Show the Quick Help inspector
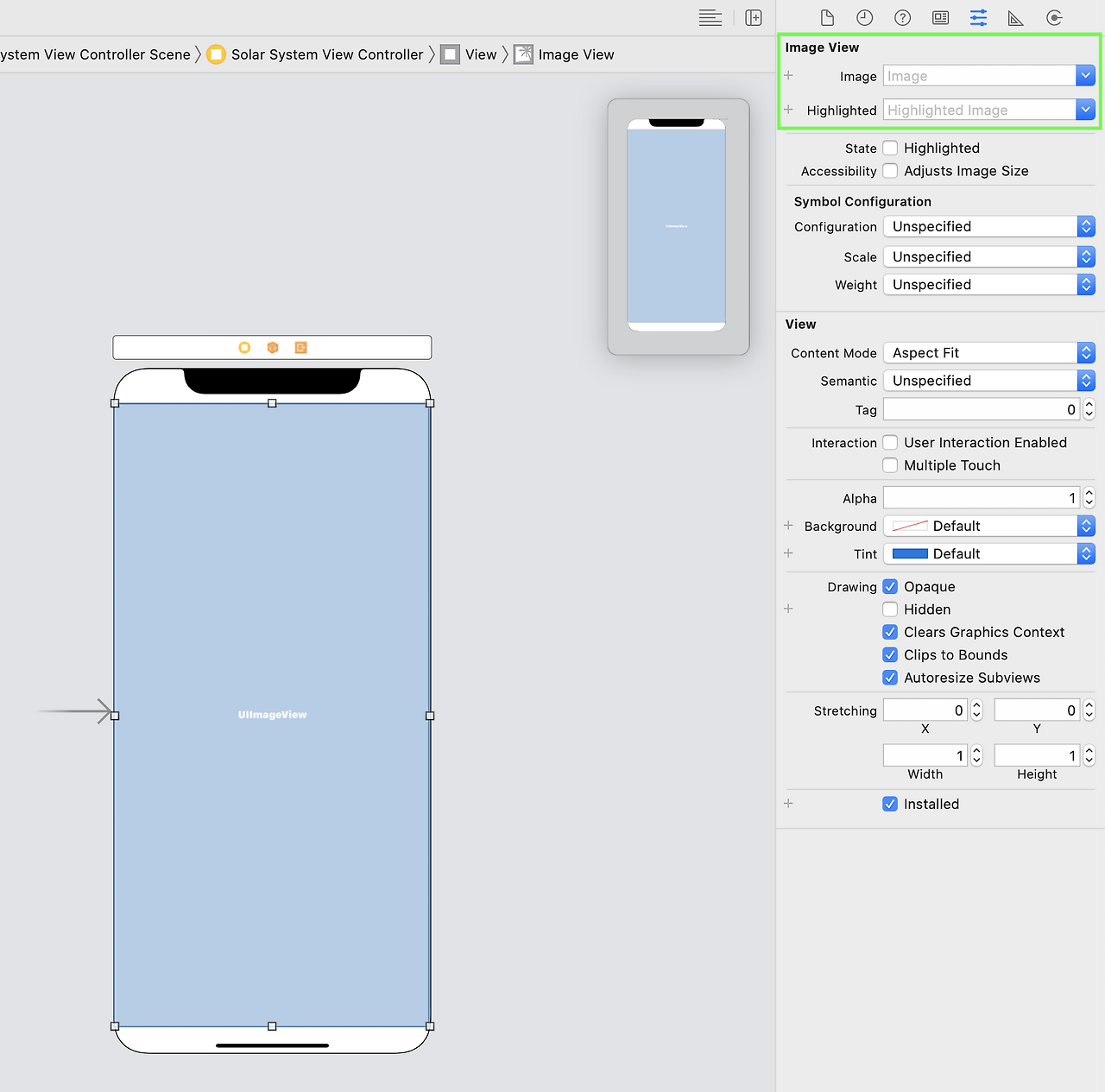Viewport: 1105px width, 1092px height. pos(903,18)
